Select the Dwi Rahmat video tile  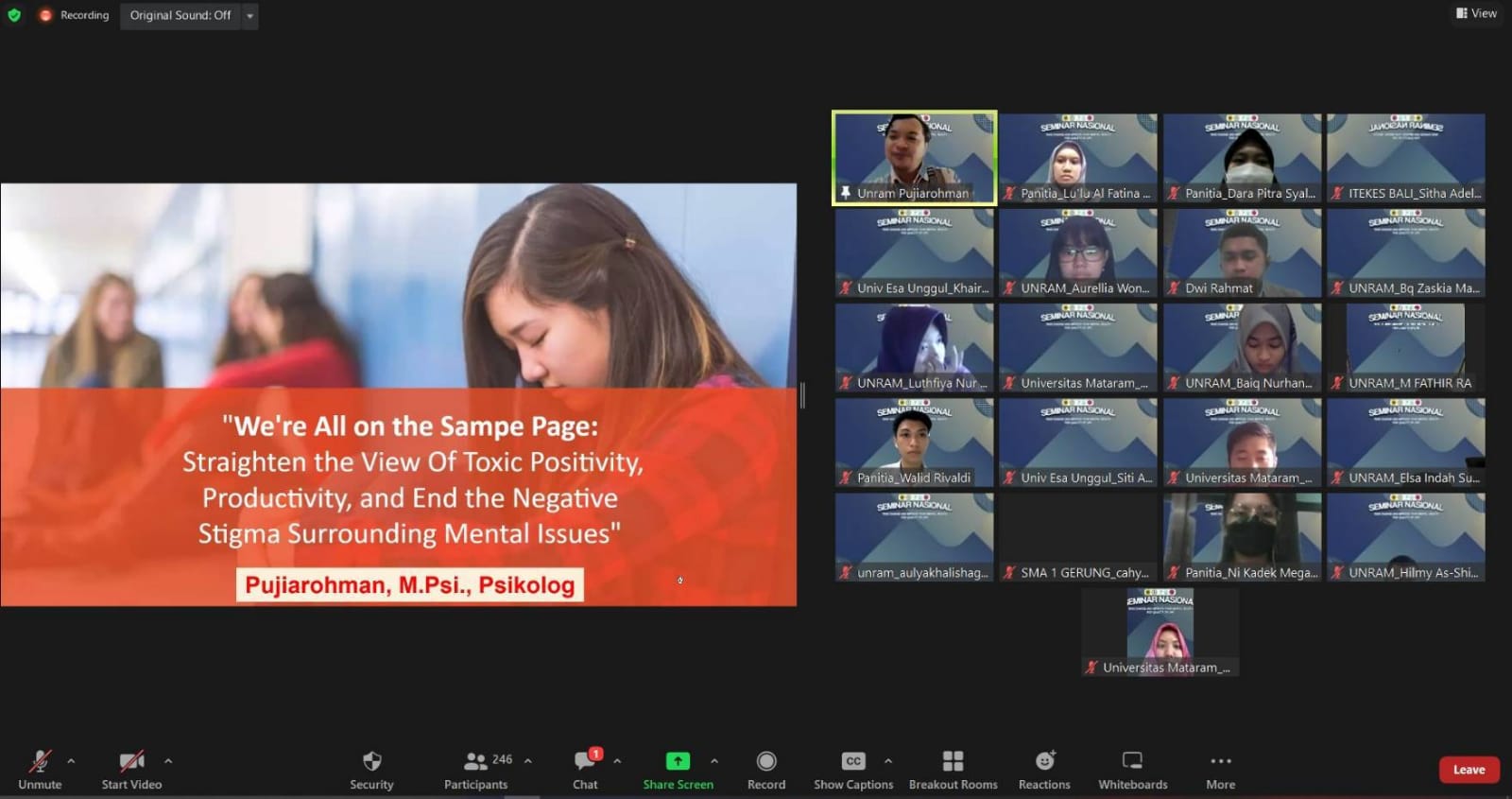pos(1242,253)
